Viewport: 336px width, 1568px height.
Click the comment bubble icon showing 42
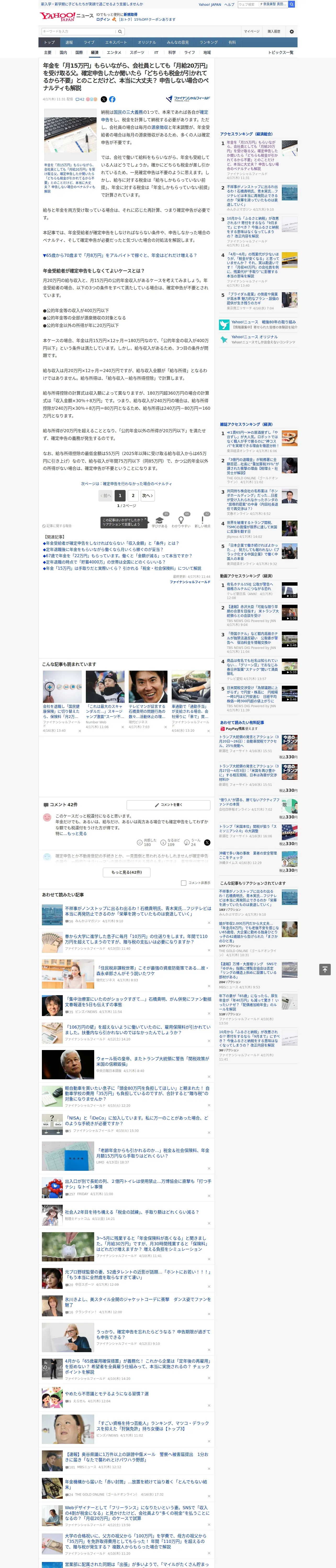click(79, 99)
